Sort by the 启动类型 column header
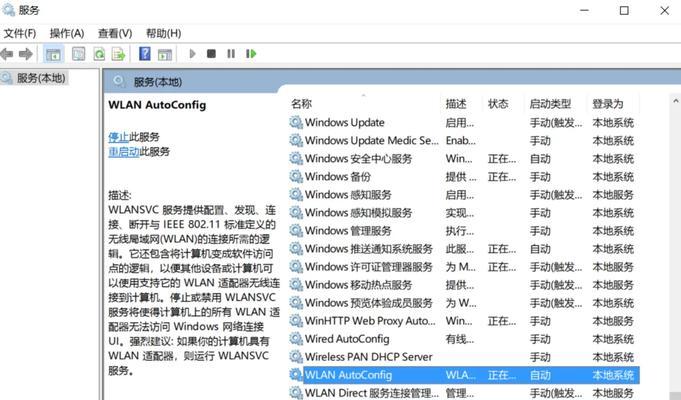 coord(550,104)
